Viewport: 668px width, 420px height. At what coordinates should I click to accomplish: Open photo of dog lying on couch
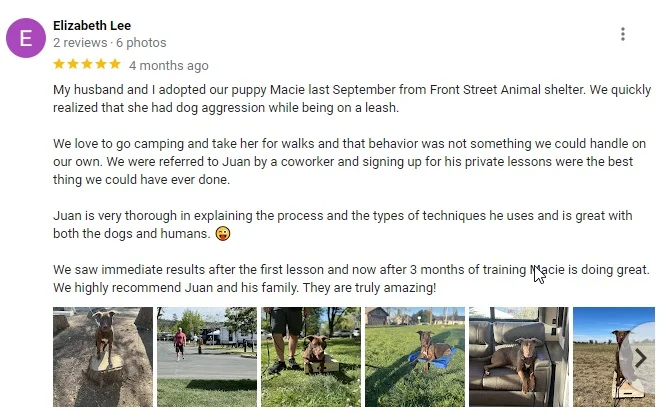[x=519, y=356]
